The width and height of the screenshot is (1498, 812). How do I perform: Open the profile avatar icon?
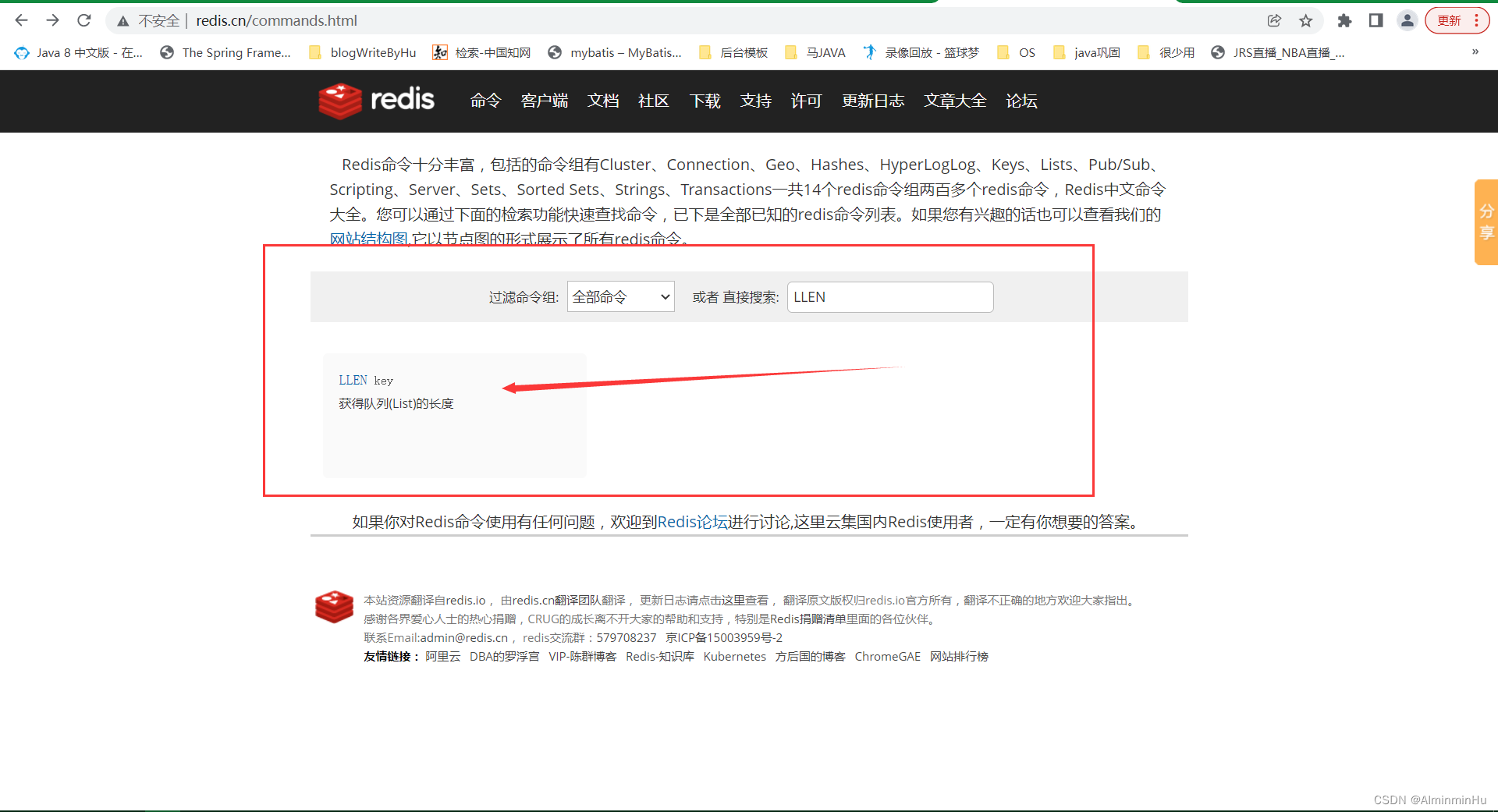(1407, 20)
